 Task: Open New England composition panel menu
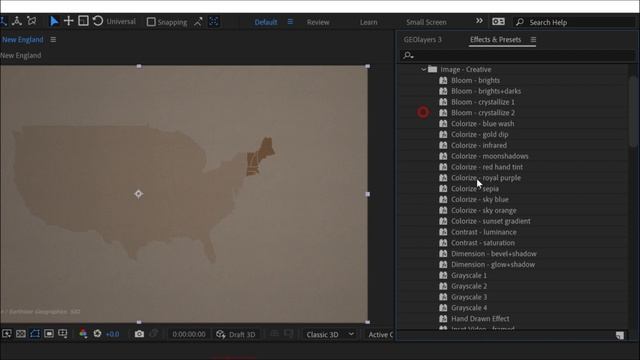[x=53, y=40]
